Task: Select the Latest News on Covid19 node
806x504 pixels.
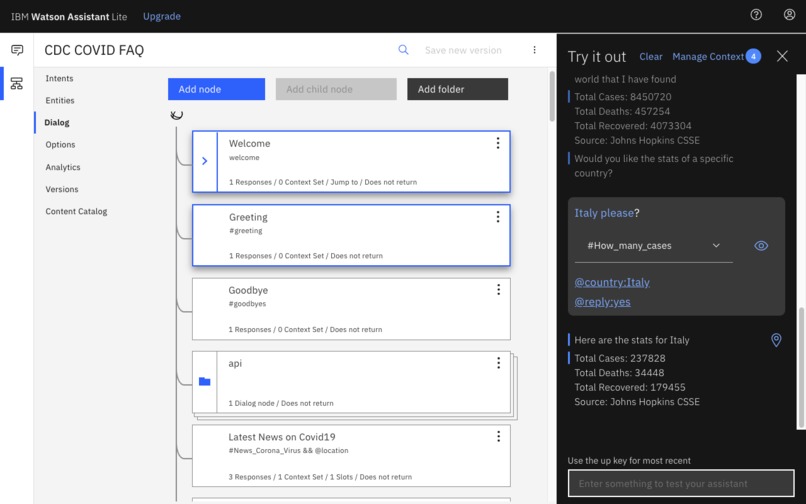Action: (x=351, y=456)
